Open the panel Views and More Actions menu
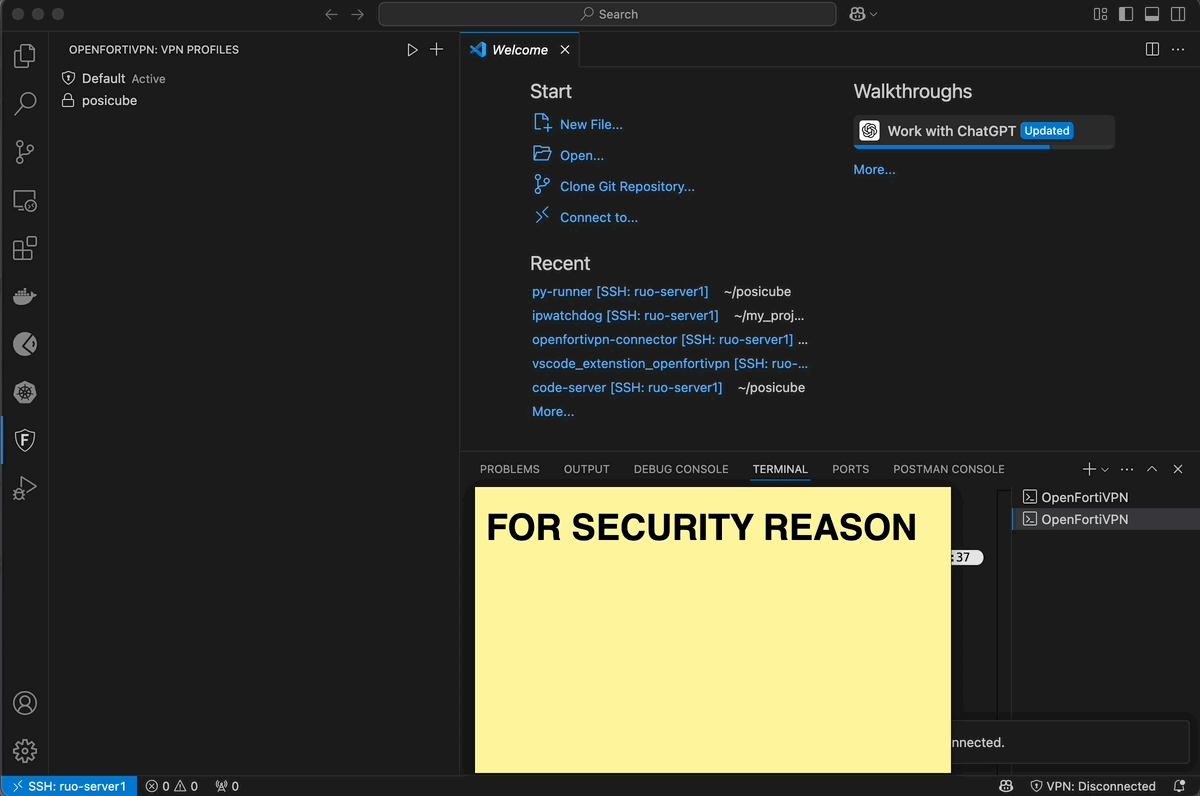The width and height of the screenshot is (1200, 796). [x=1127, y=469]
